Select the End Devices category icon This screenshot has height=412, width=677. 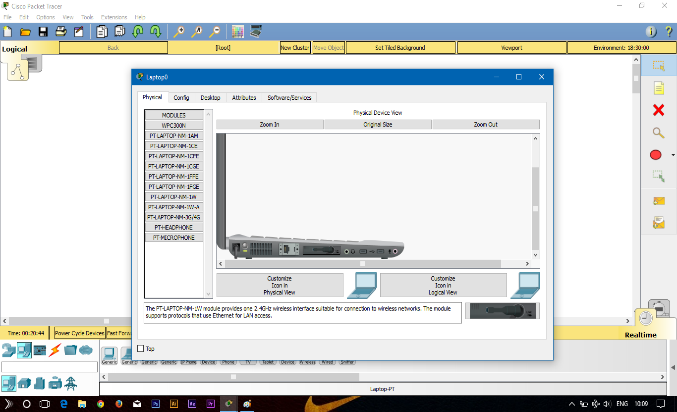click(x=24, y=350)
